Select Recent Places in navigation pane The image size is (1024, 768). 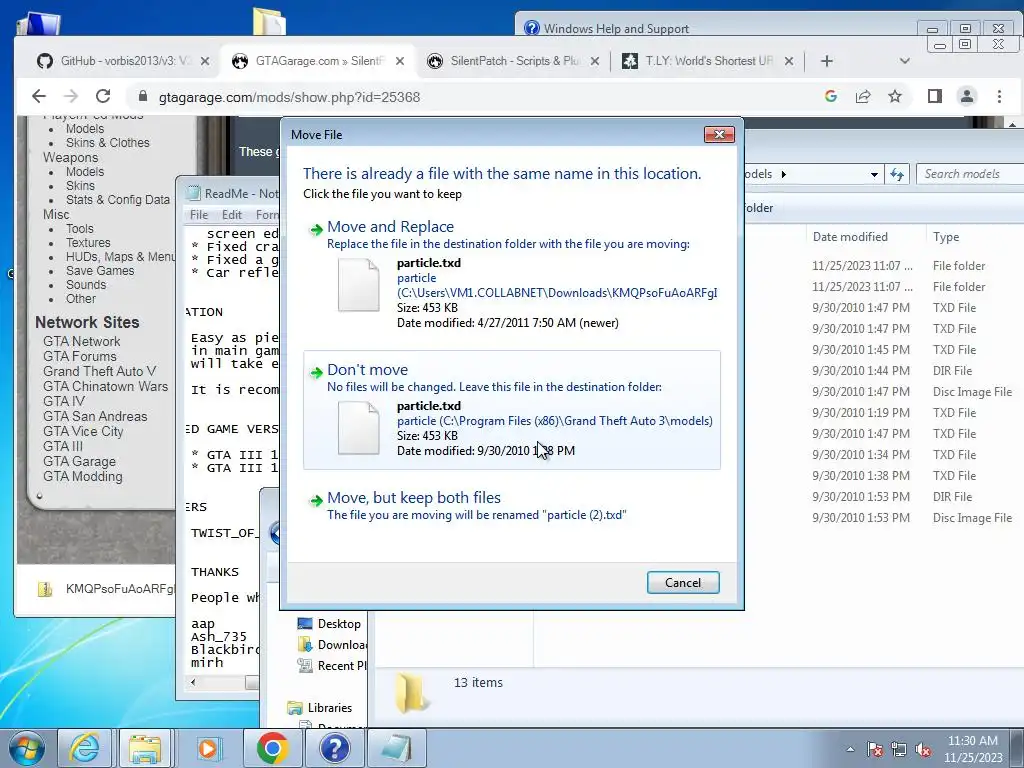click(x=332, y=665)
